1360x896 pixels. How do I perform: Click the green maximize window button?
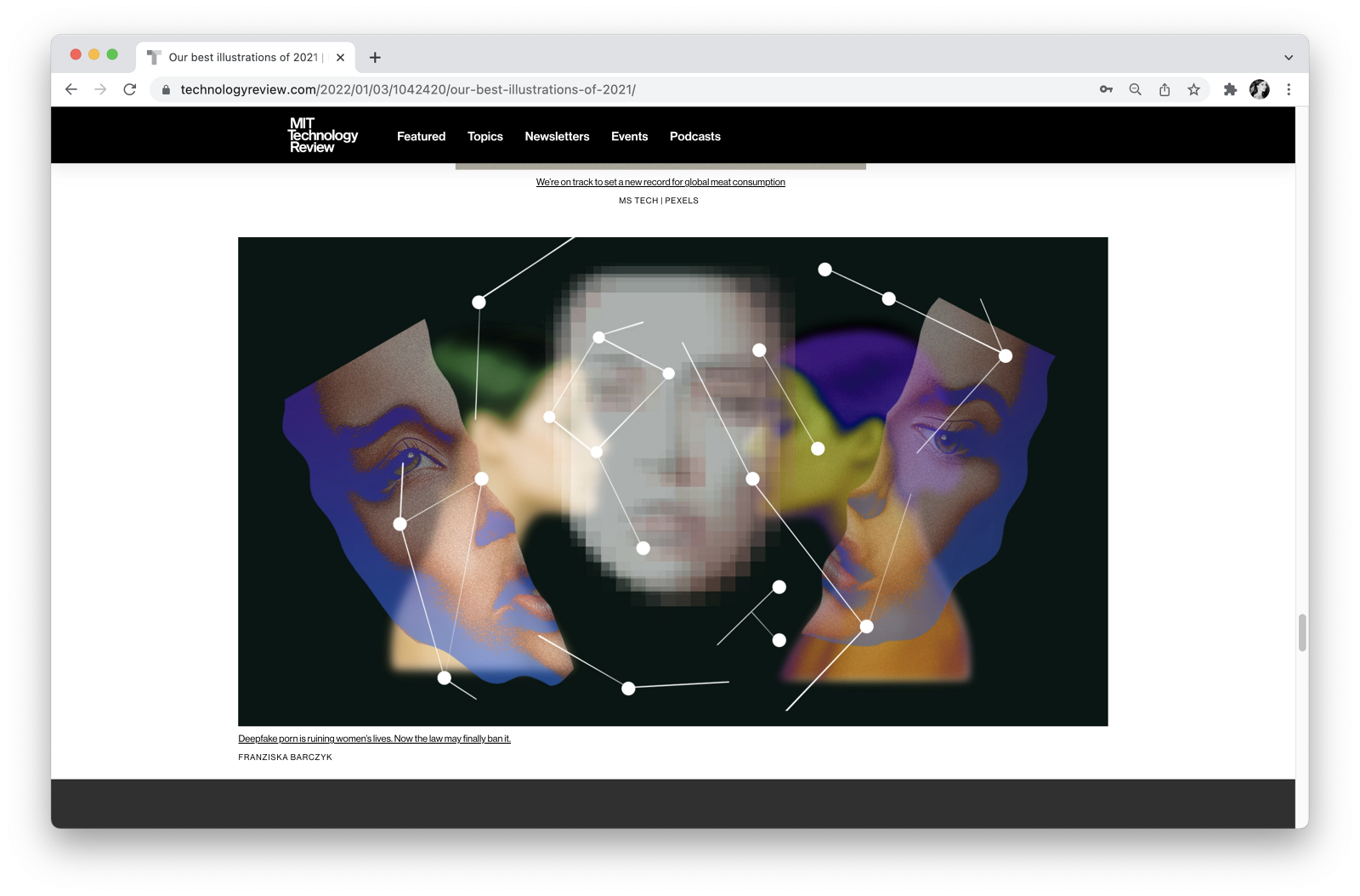pos(112,54)
